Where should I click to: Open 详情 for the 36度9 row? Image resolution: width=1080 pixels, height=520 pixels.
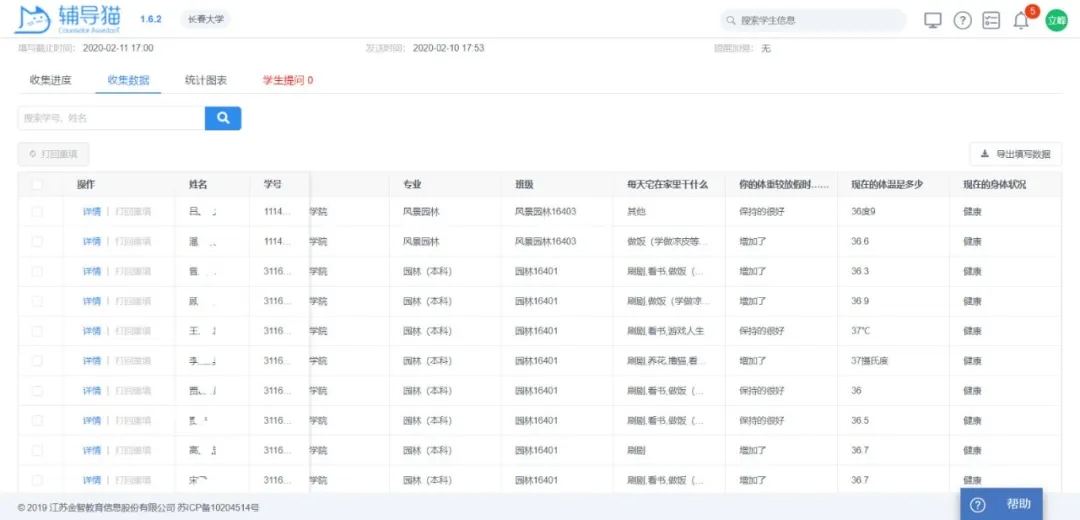(92, 211)
